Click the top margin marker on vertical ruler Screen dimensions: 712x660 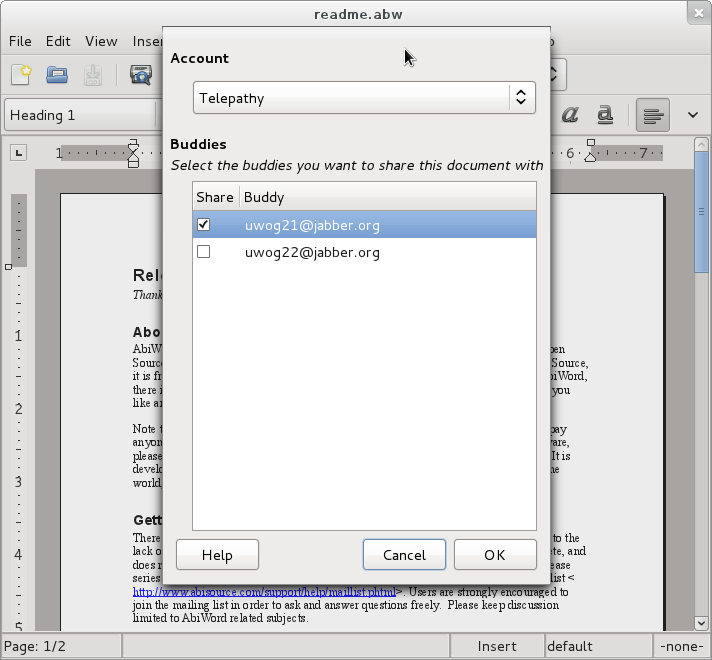point(8,267)
